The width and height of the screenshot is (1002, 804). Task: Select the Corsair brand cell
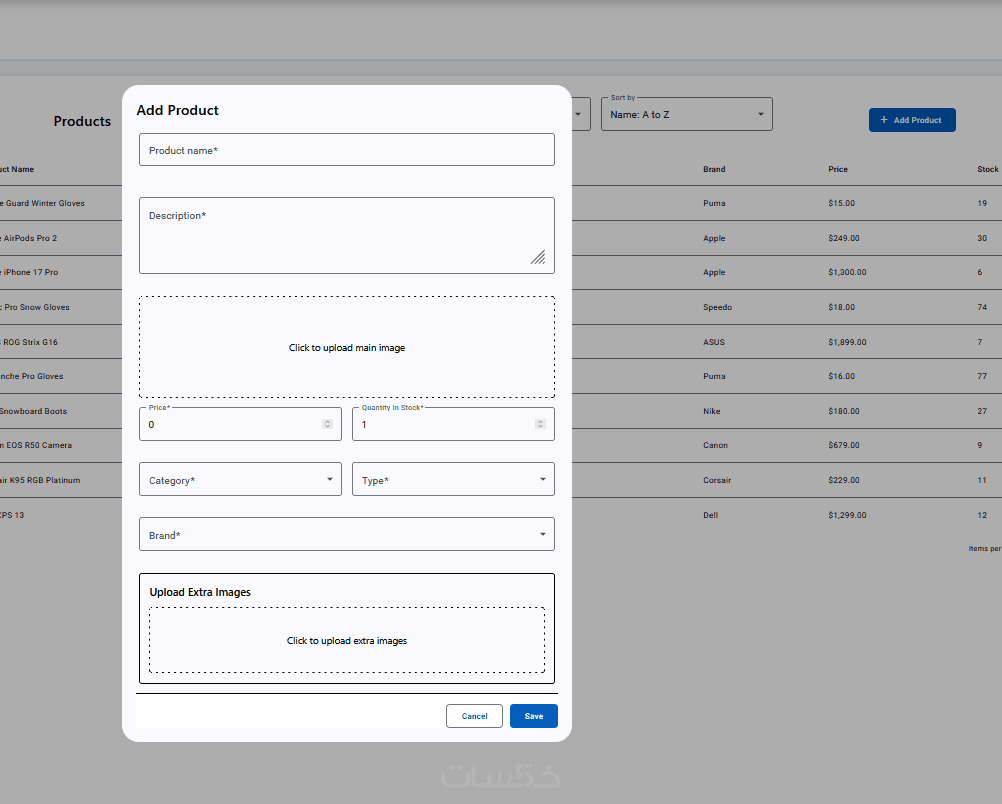(x=717, y=480)
